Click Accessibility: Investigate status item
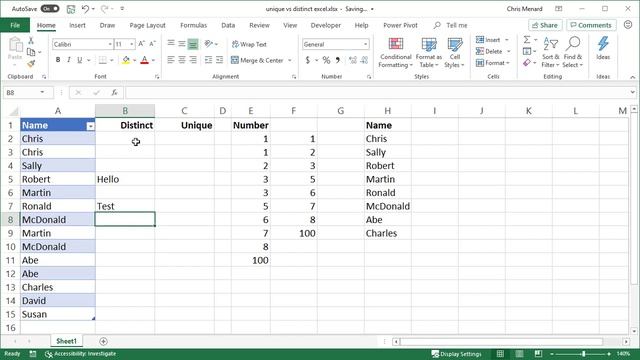The height and width of the screenshot is (360, 640). coord(80,354)
